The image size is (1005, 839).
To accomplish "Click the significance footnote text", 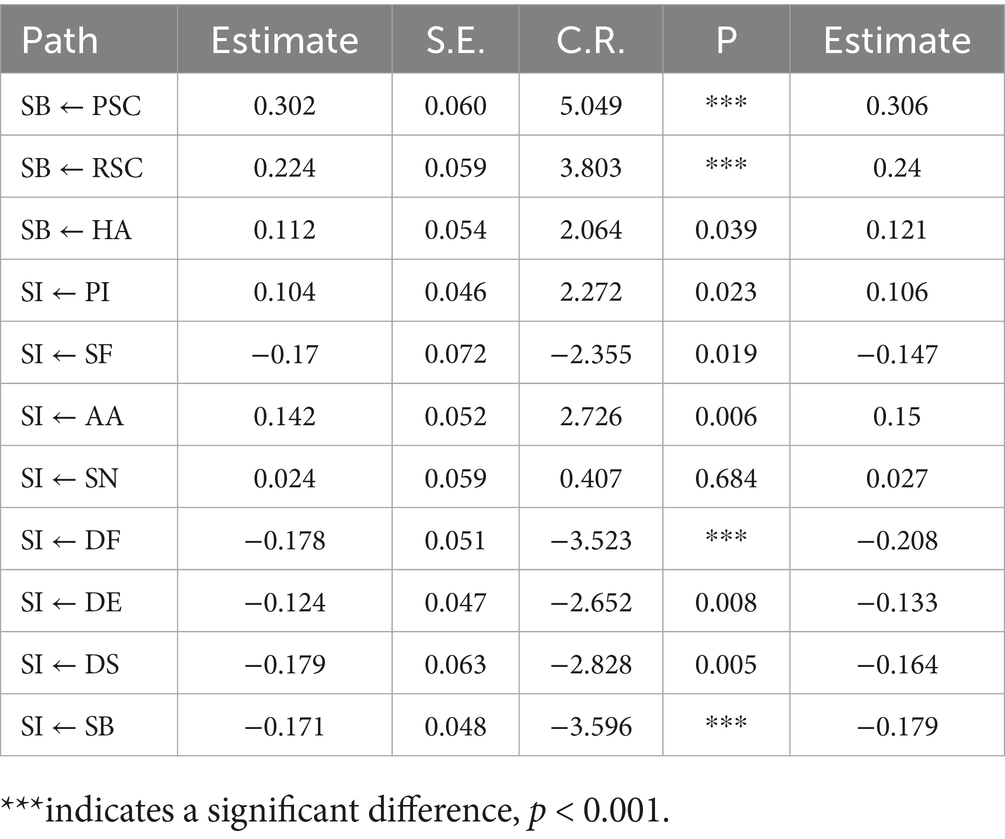I will [335, 811].
